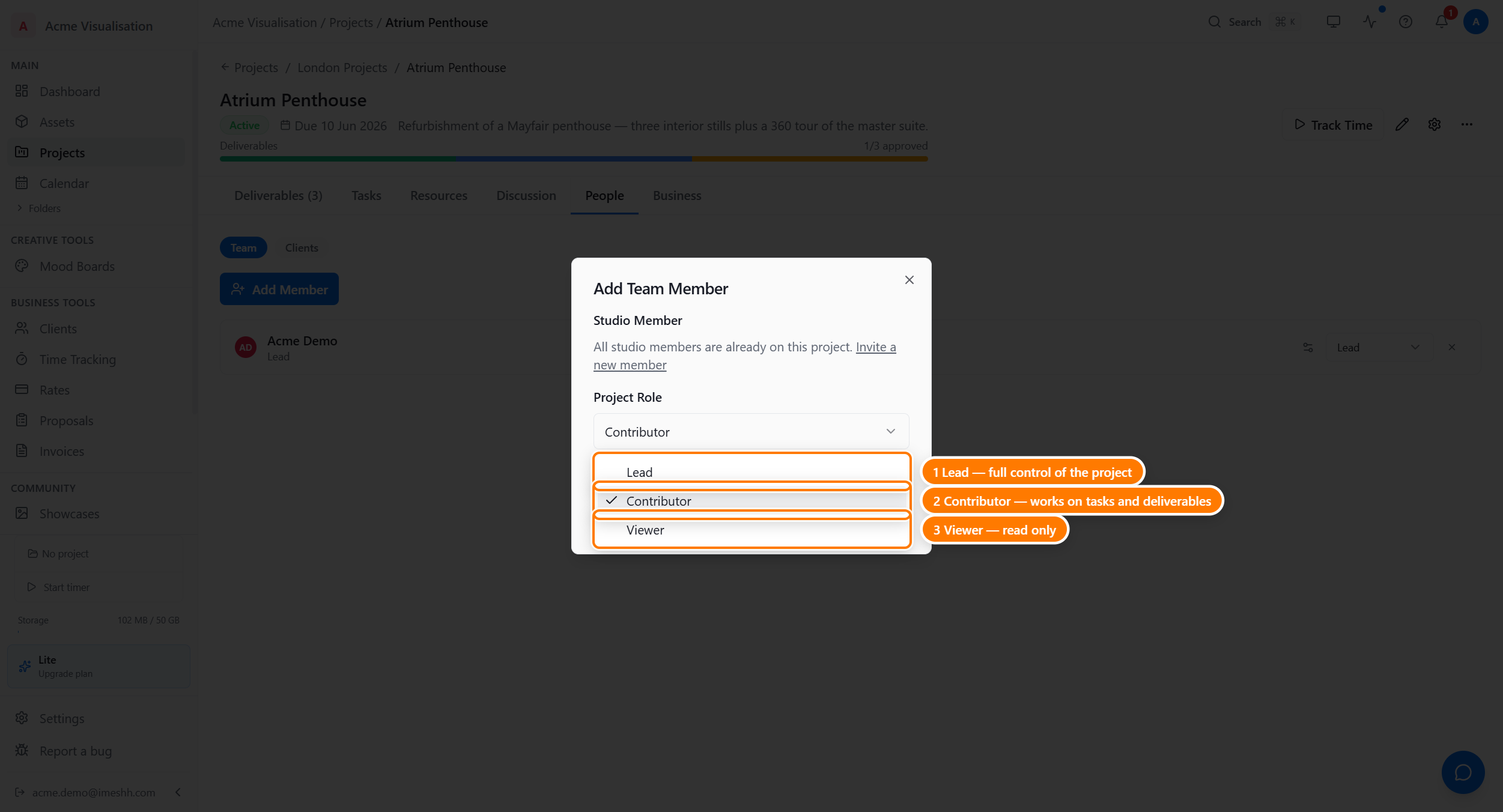This screenshot has height=812, width=1503.
Task: Open the activity pulse icon
Action: 1369,22
